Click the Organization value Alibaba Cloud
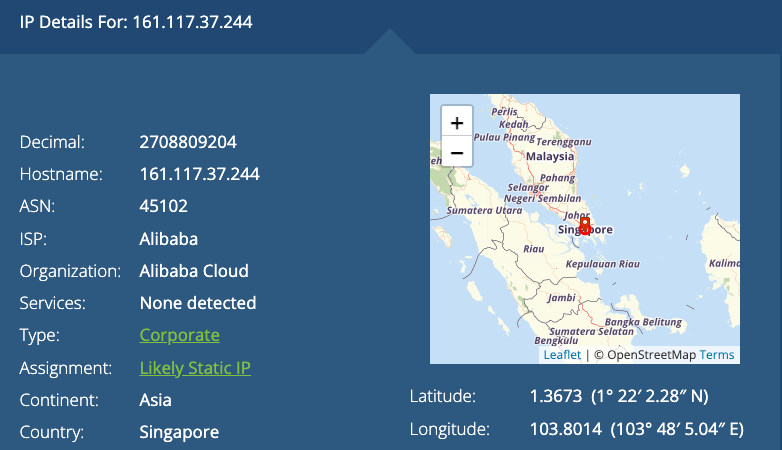Viewport: 782px width, 450px height. (194, 271)
